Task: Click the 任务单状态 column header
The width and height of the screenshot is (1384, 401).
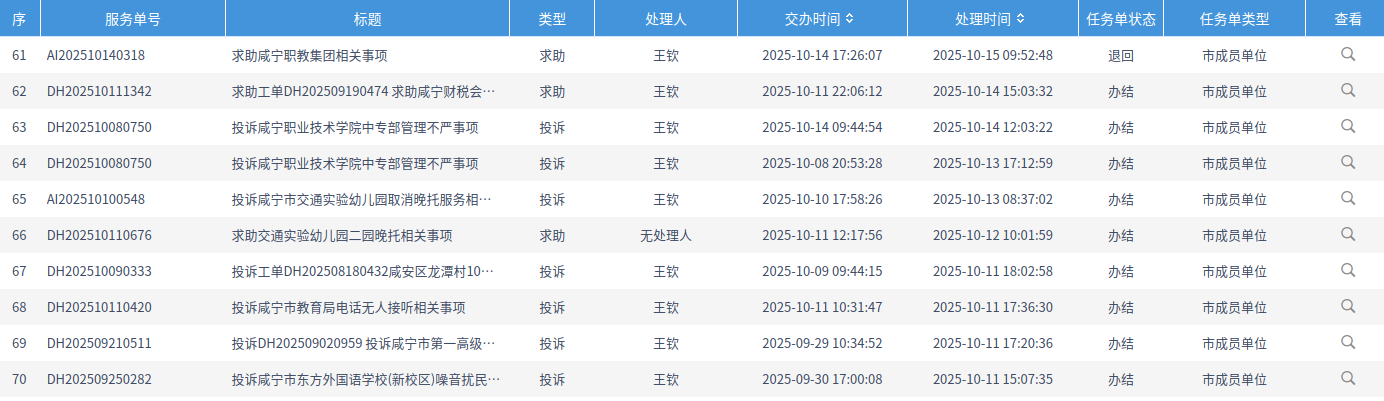Action: [1120, 19]
